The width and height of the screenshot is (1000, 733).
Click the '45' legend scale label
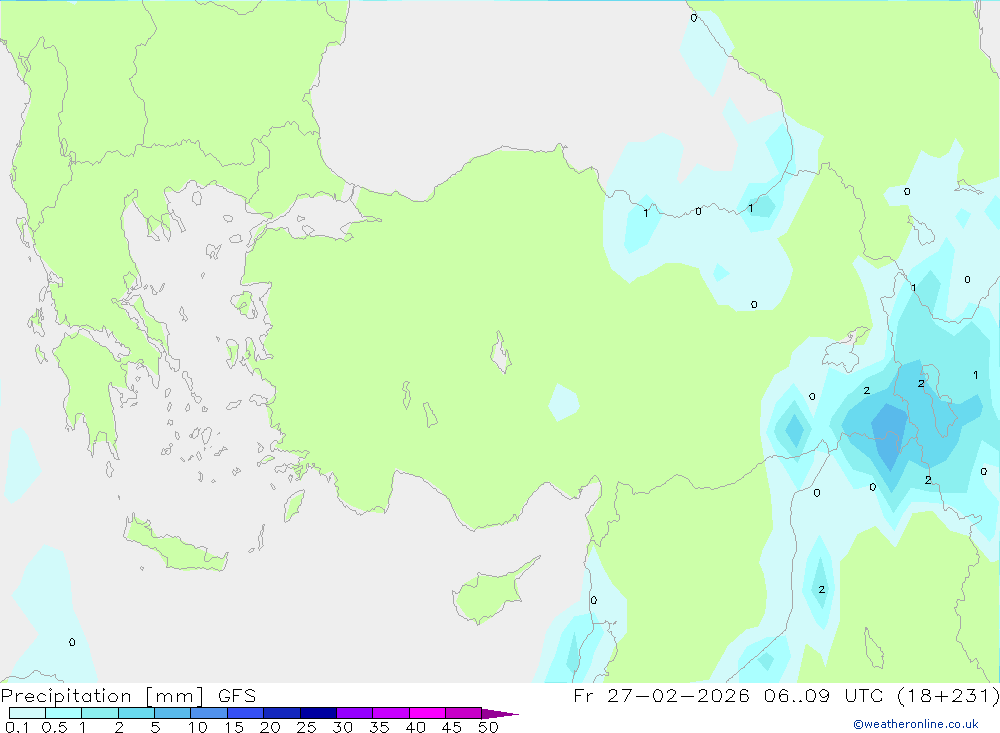pyautogui.click(x=452, y=727)
